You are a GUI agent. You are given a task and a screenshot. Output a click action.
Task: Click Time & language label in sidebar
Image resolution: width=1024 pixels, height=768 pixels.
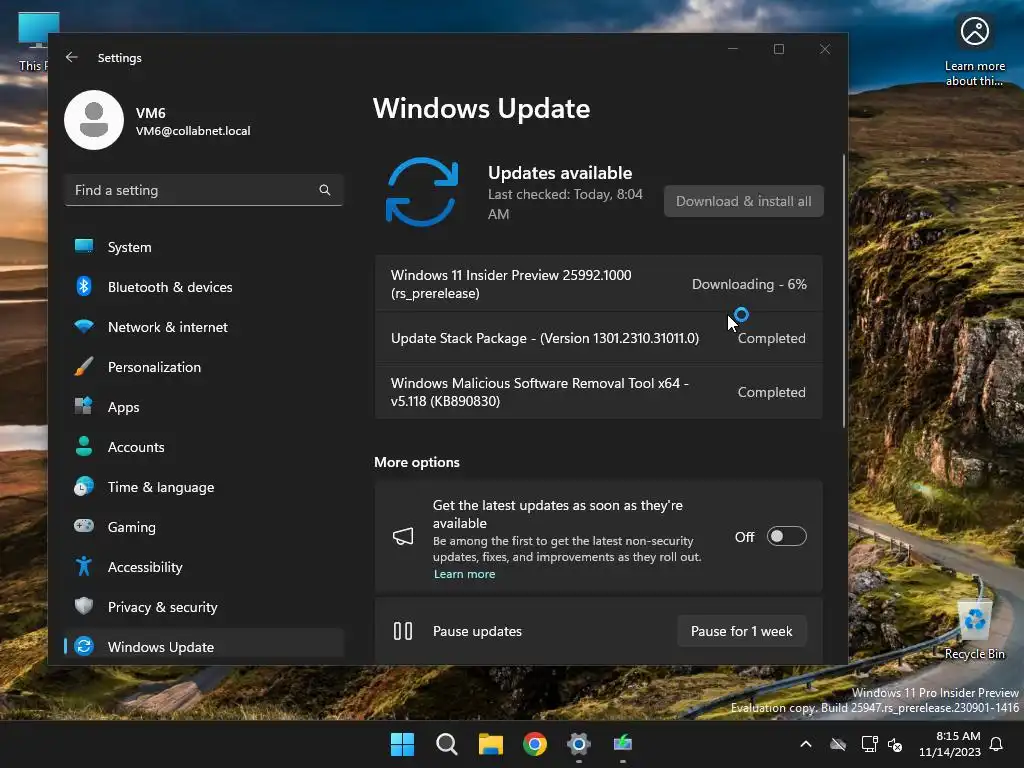pyautogui.click(x=161, y=487)
